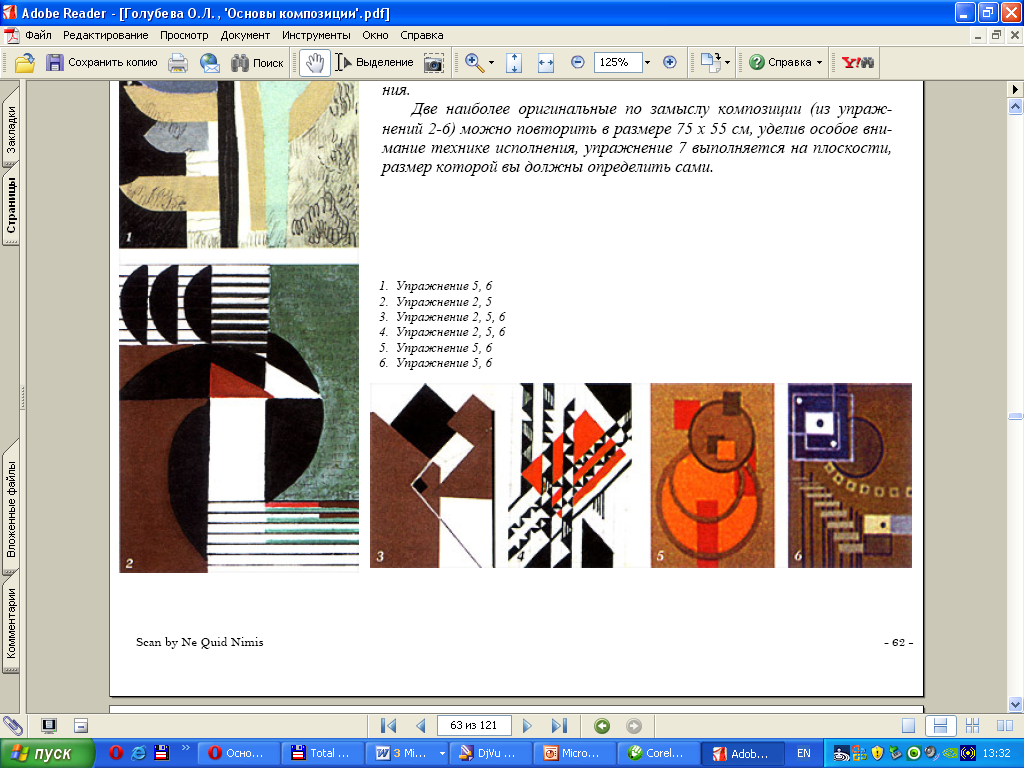Go to last page button
Image resolution: width=1024 pixels, height=768 pixels.
pos(559,726)
